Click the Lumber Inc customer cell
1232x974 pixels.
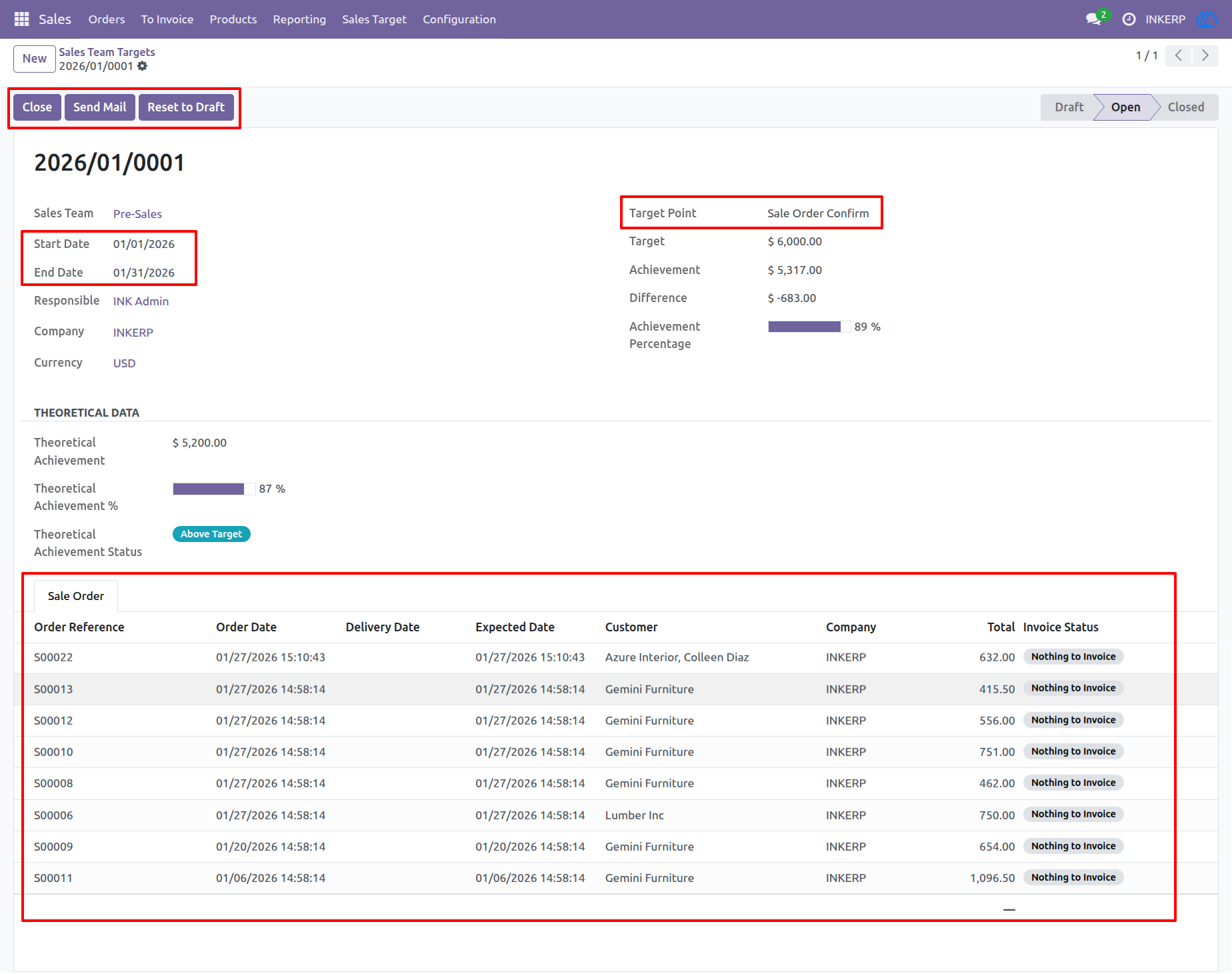635,815
